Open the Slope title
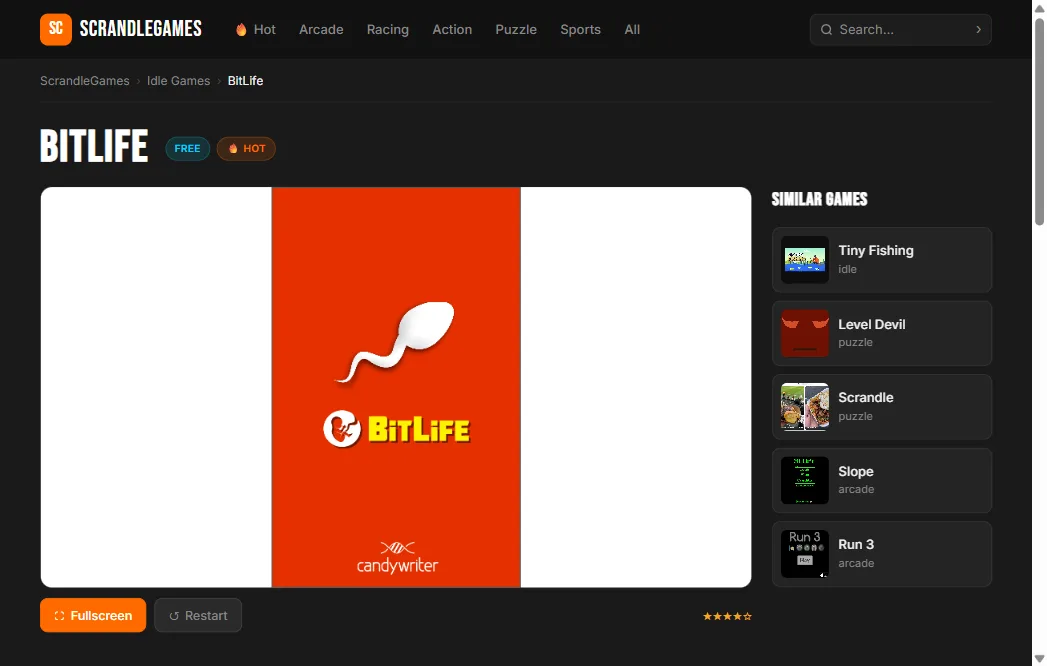1047x666 pixels. pyautogui.click(x=855, y=472)
